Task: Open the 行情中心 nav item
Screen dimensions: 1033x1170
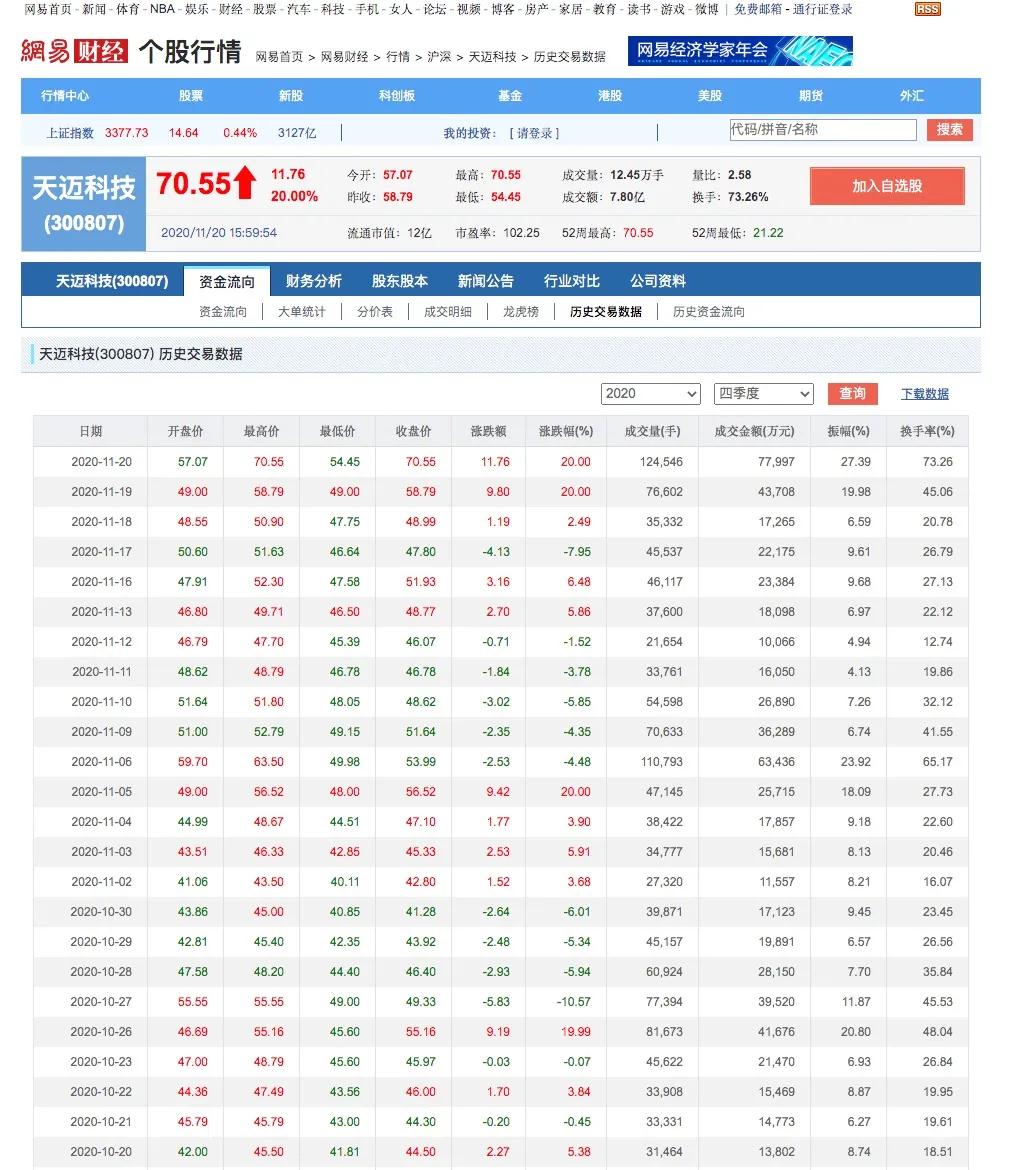Action: tap(65, 96)
